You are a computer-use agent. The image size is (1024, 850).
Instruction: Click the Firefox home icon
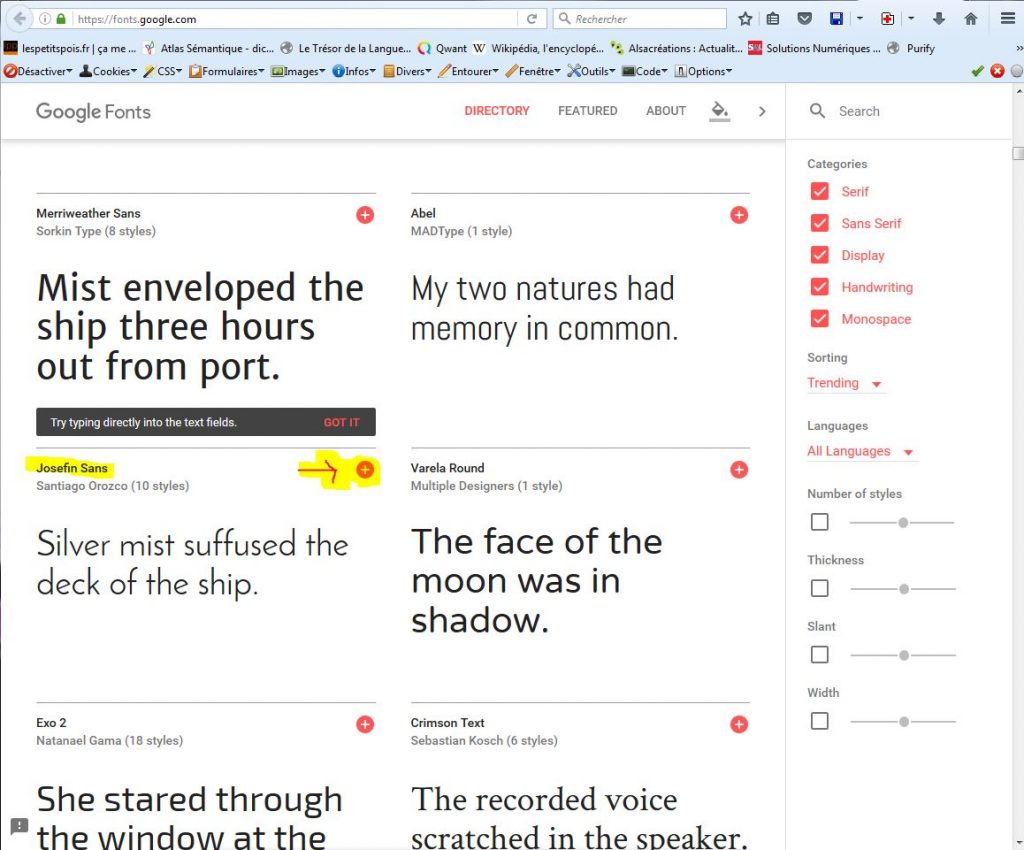click(x=970, y=19)
